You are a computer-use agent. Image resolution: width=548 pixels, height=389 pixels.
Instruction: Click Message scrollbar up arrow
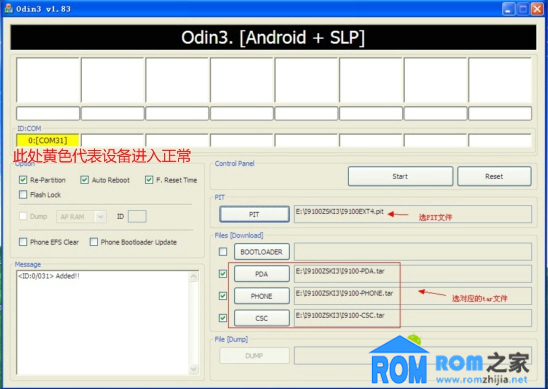click(194, 277)
